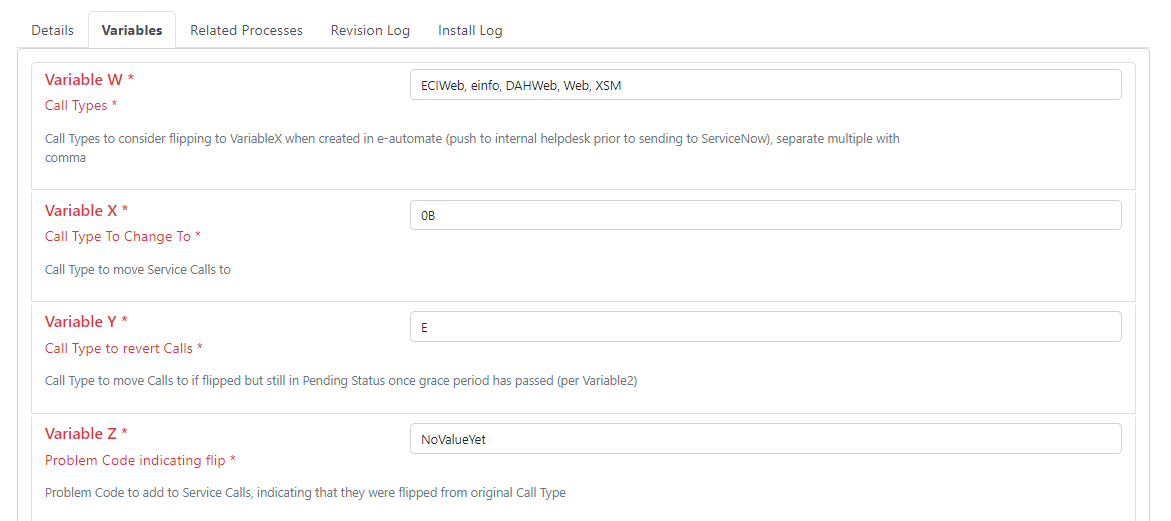Click the Call Type to revert Calls label

pyautogui.click(x=124, y=349)
